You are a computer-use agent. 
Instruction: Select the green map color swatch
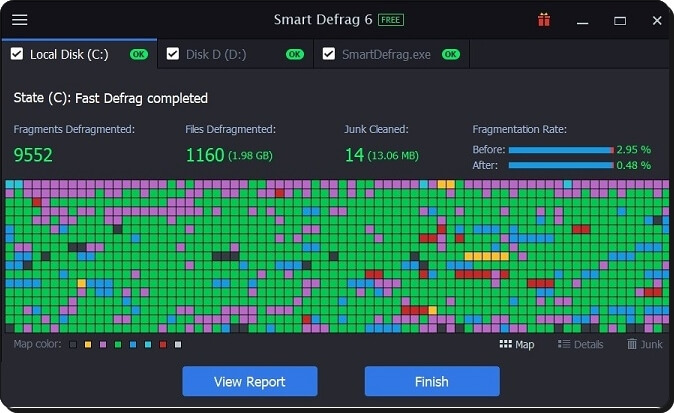pos(118,345)
